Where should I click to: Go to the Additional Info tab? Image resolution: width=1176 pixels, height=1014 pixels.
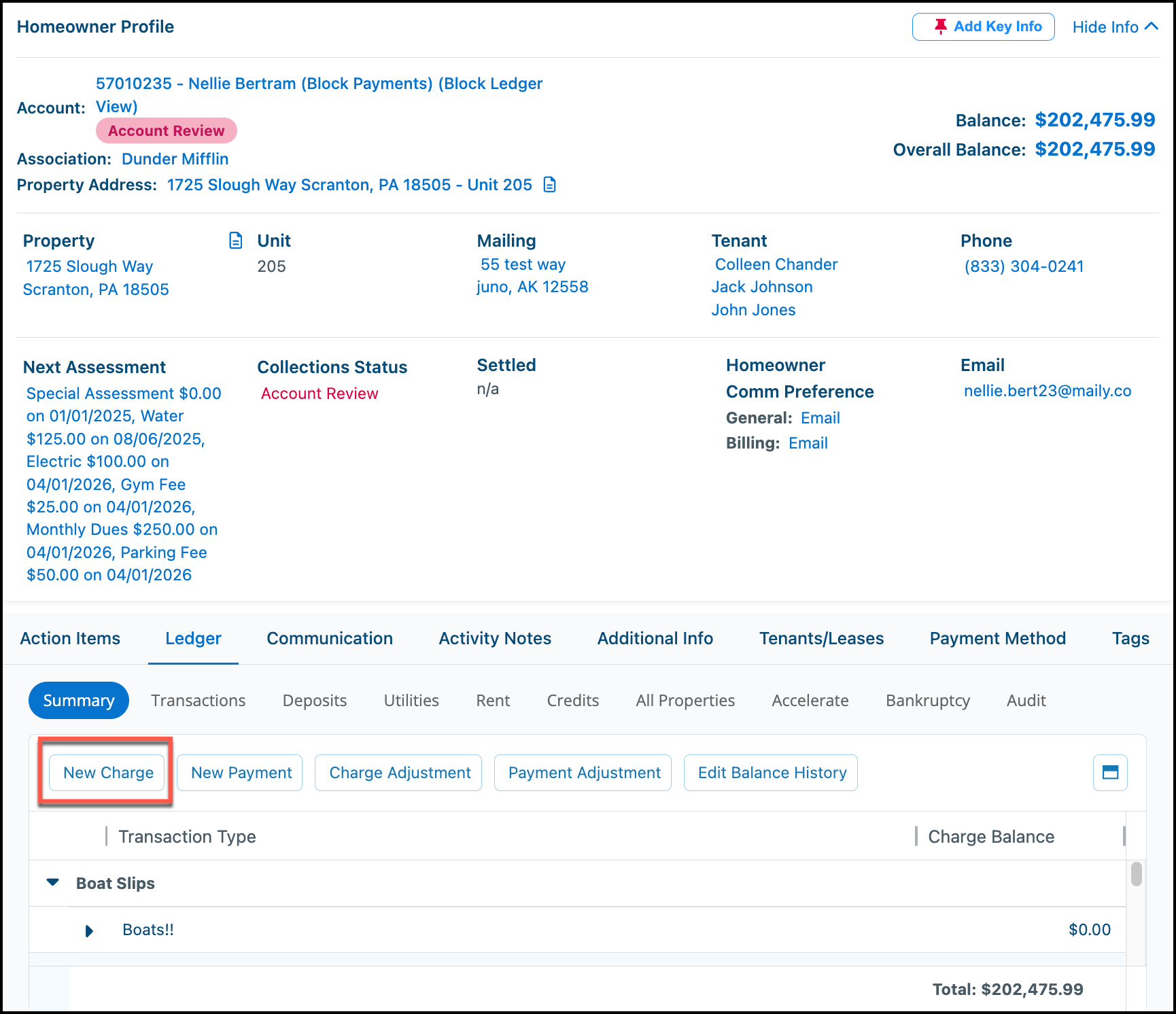click(x=655, y=638)
